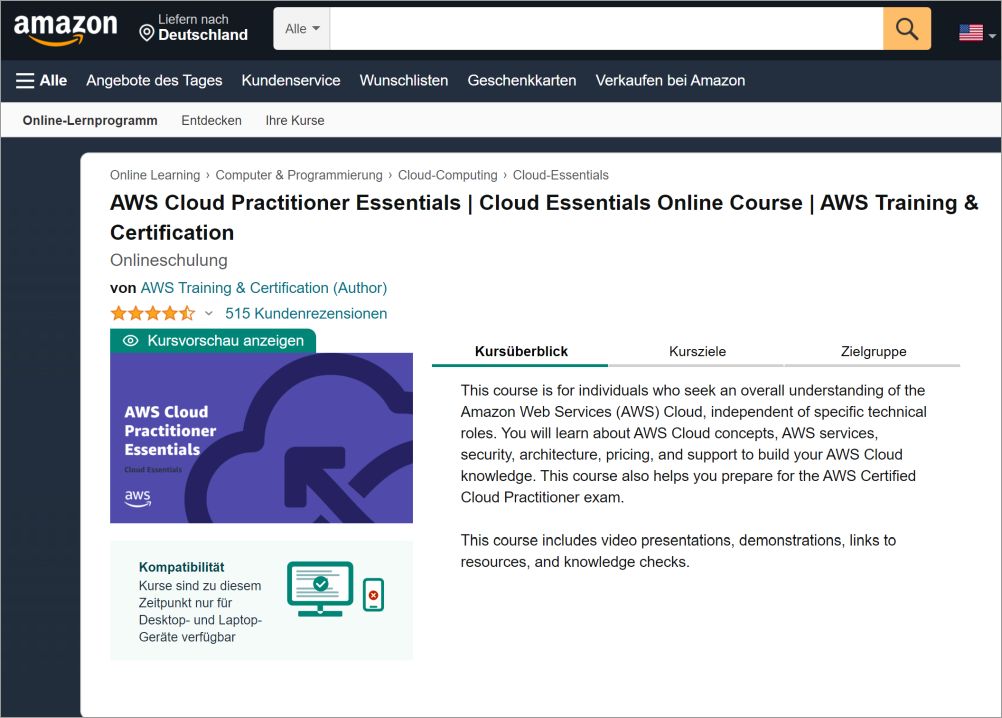
Task: Click the AWS Cloud Practitioner course thumbnail
Action: [261, 438]
